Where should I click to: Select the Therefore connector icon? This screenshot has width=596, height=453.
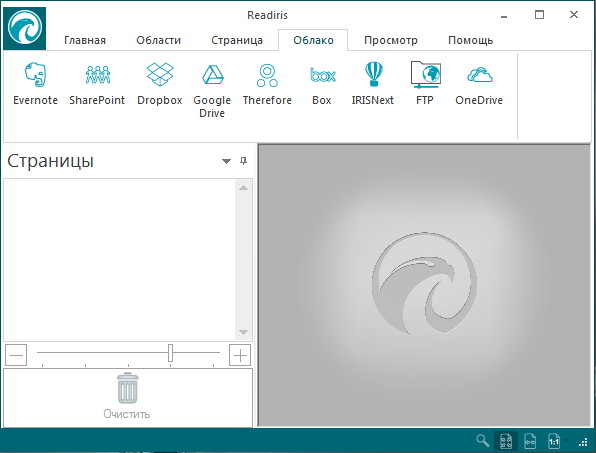(267, 84)
